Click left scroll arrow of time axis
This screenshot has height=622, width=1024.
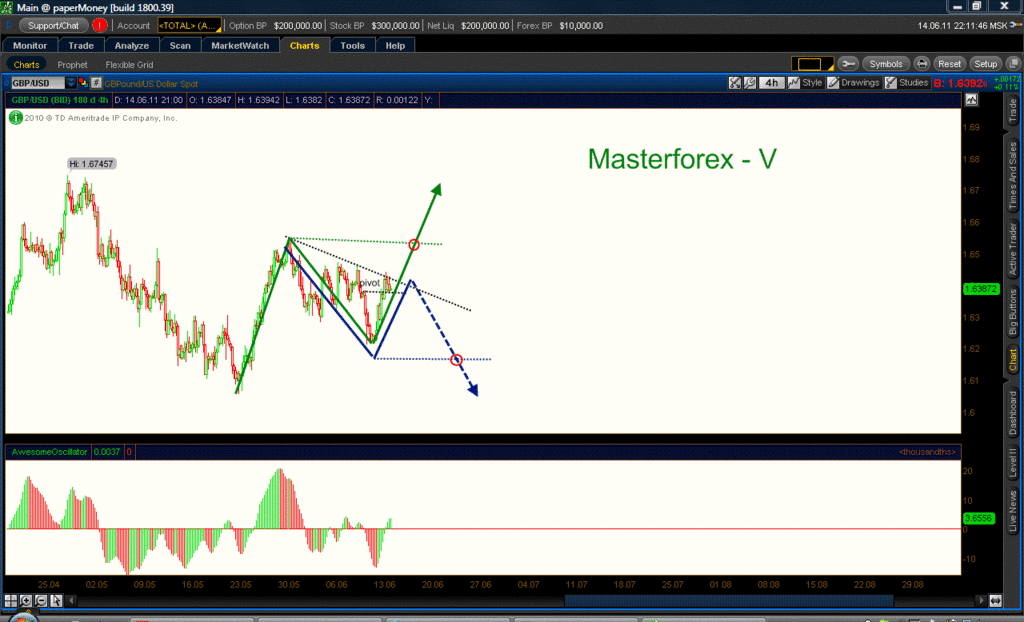click(x=72, y=600)
